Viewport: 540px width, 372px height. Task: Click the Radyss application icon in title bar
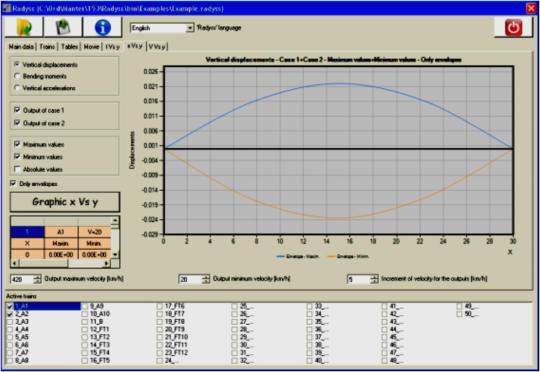tap(6, 8)
